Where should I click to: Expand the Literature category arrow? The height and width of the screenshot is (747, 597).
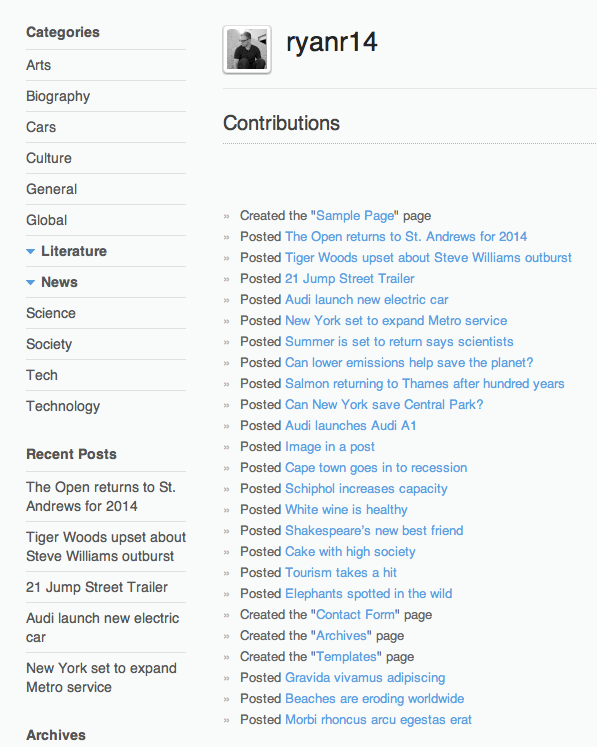point(30,252)
